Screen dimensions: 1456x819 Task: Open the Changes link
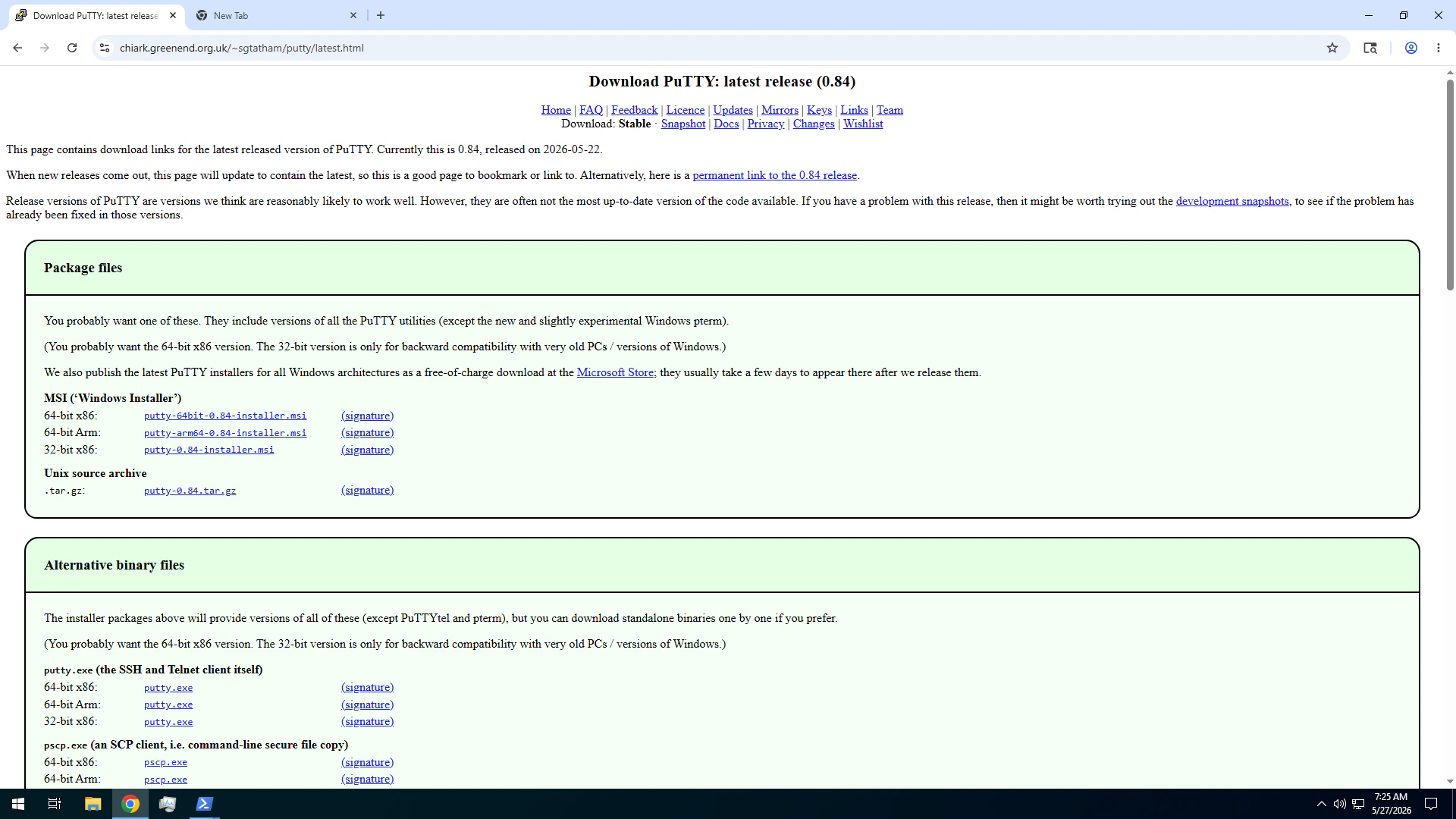pyautogui.click(x=813, y=124)
